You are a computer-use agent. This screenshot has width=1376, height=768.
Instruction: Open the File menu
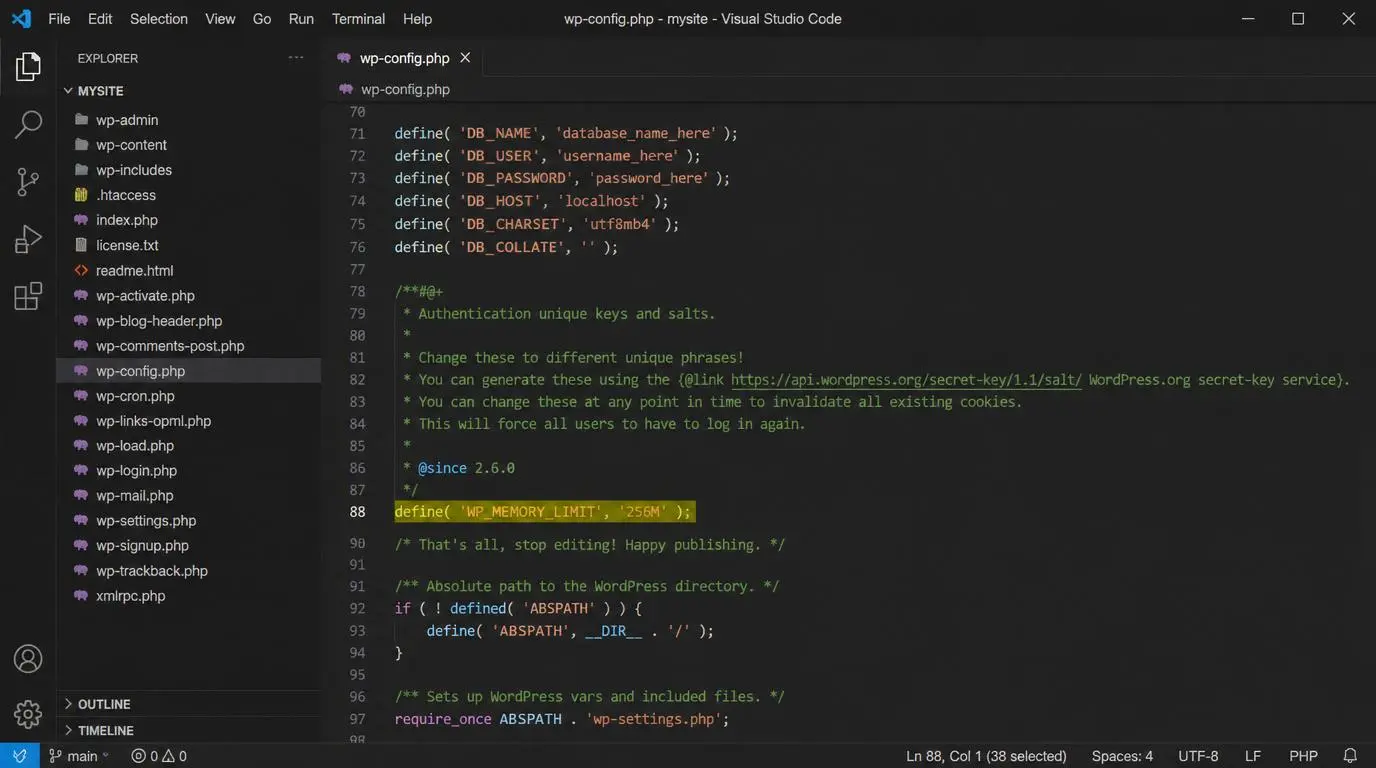(59, 18)
